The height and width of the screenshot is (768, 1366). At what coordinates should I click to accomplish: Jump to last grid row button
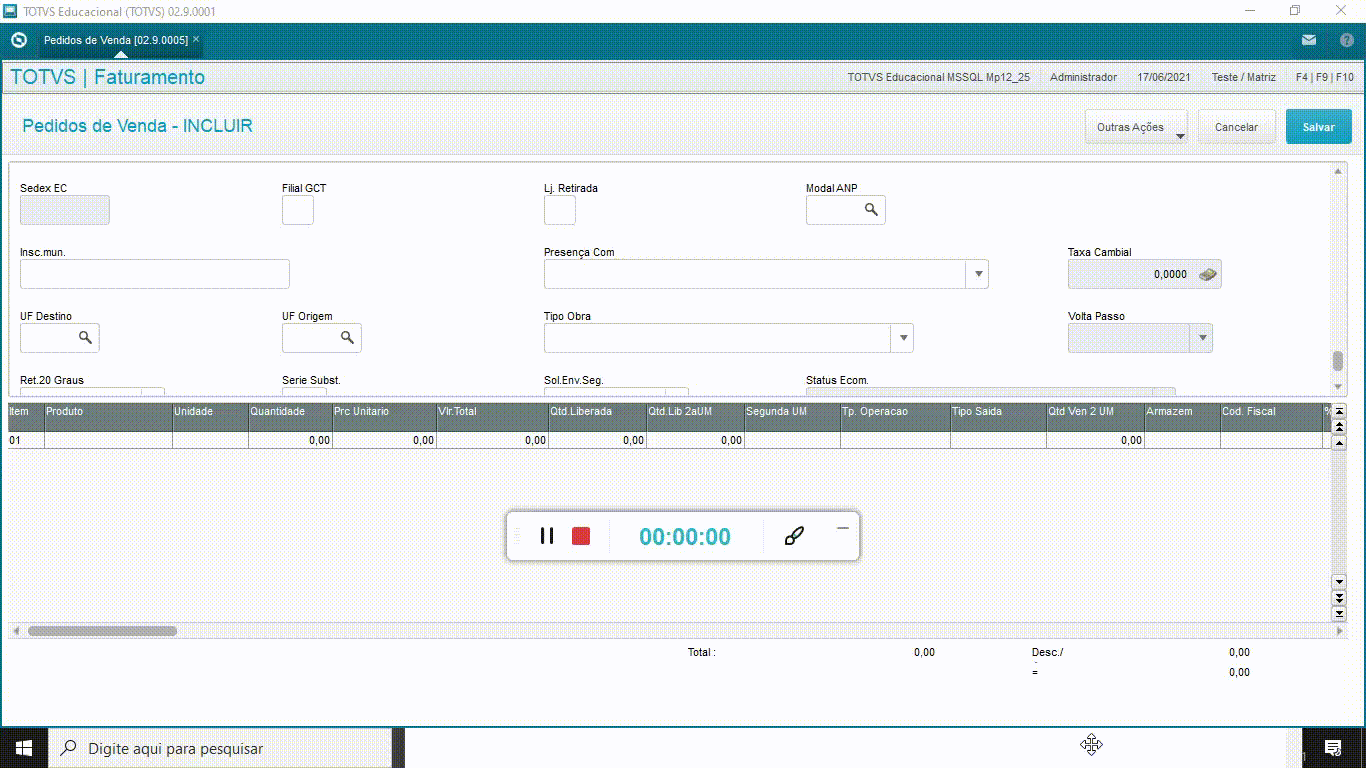(1340, 612)
